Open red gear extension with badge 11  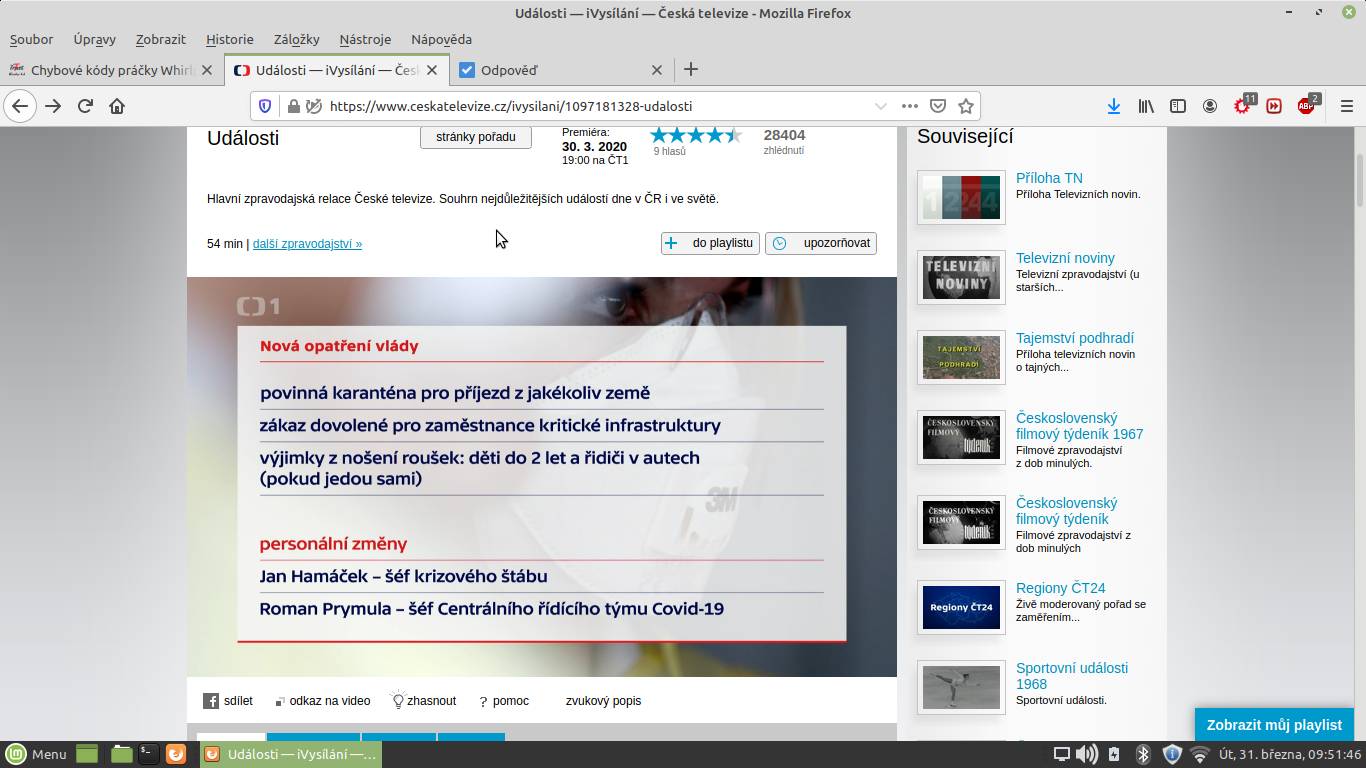click(x=1243, y=105)
